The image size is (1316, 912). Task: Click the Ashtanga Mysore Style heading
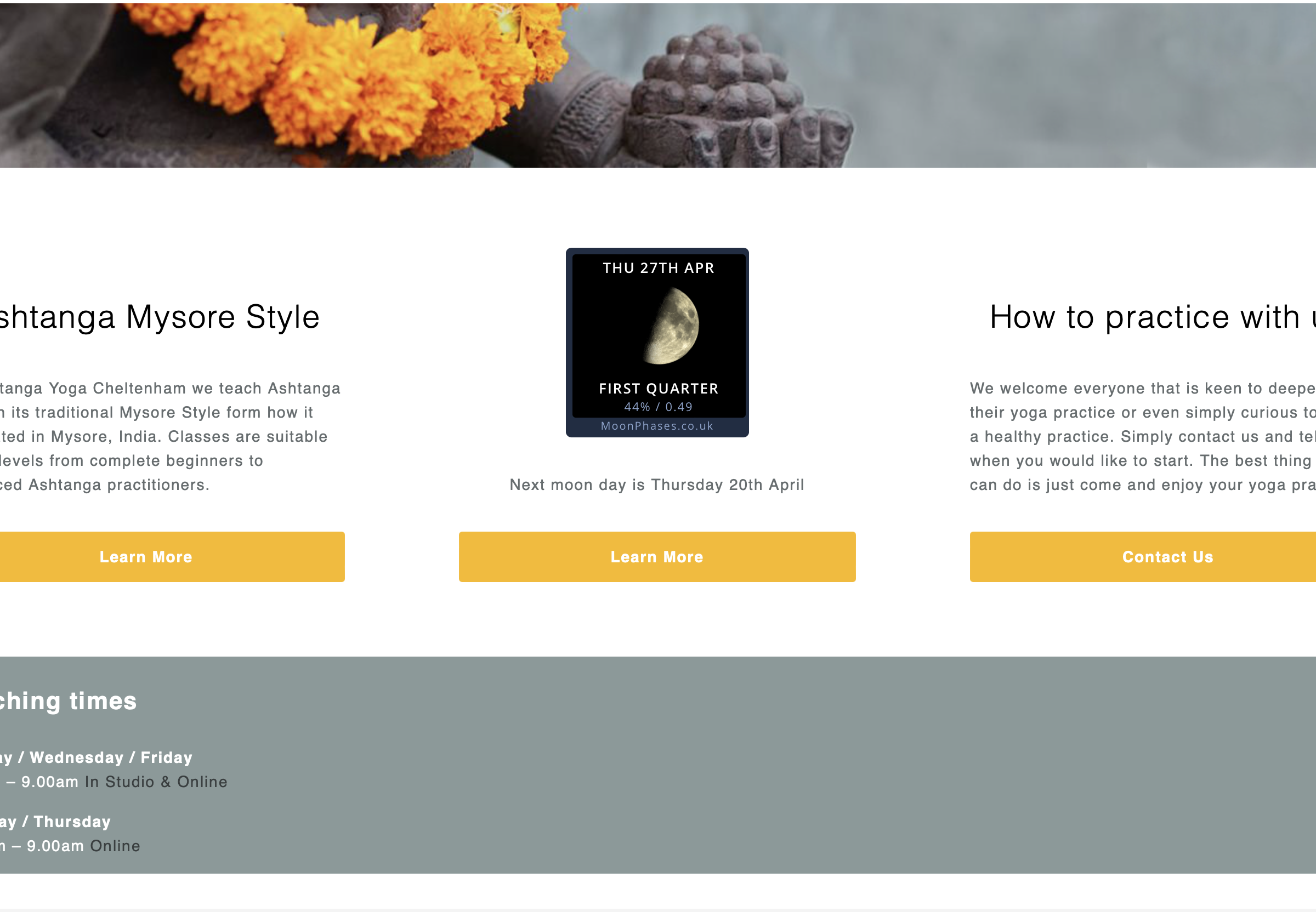click(x=159, y=317)
